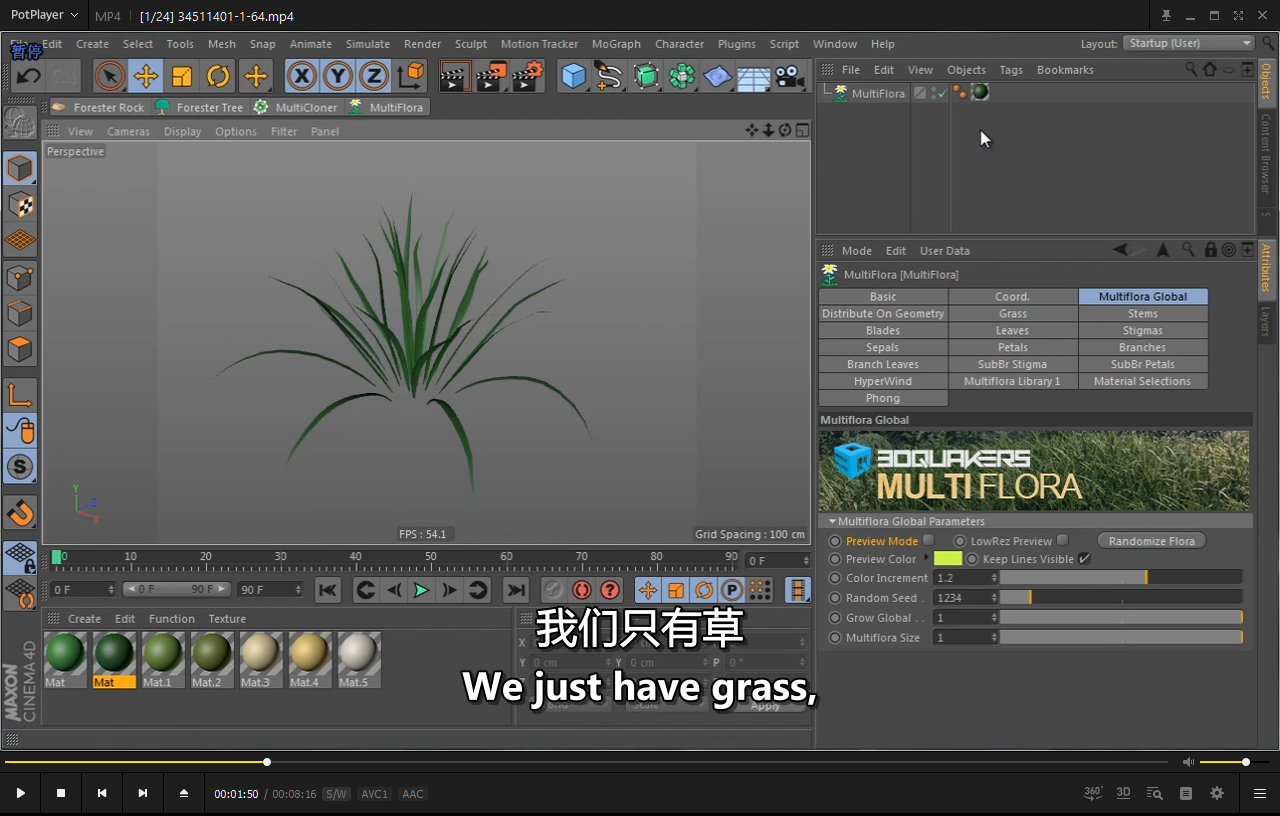
Task: Click the Grow Global spinner arrows
Action: 994,618
